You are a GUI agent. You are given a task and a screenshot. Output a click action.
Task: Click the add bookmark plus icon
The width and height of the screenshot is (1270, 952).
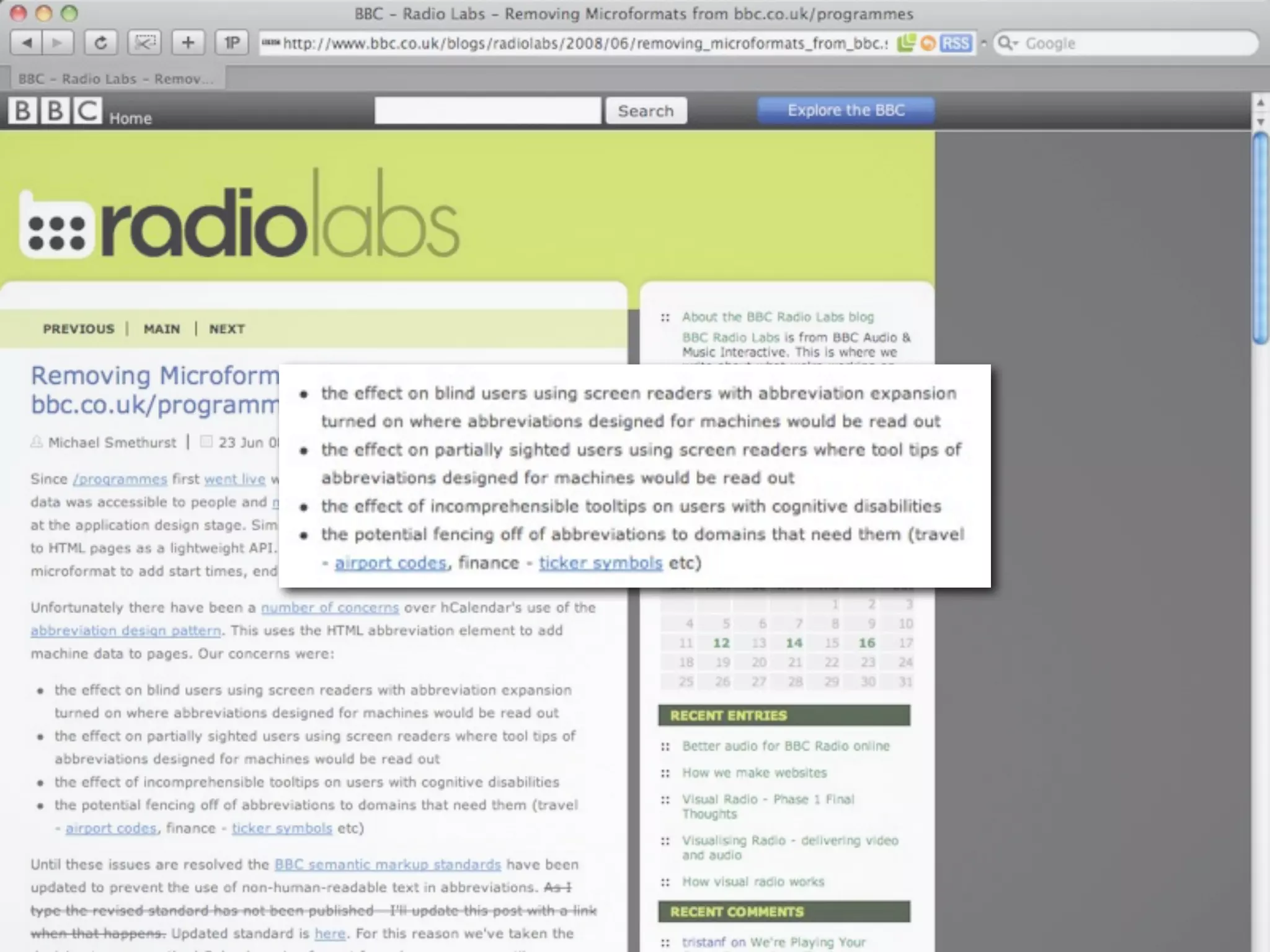(188, 43)
